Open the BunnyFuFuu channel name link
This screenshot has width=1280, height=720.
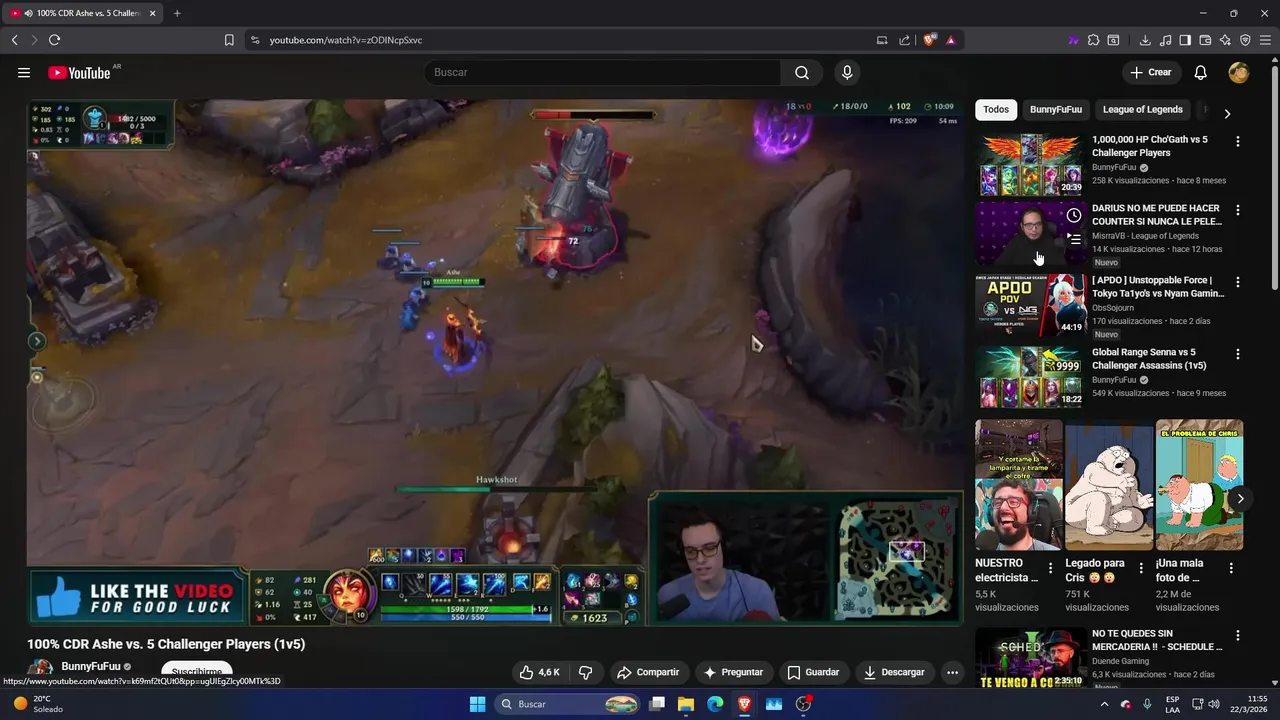coord(91,666)
